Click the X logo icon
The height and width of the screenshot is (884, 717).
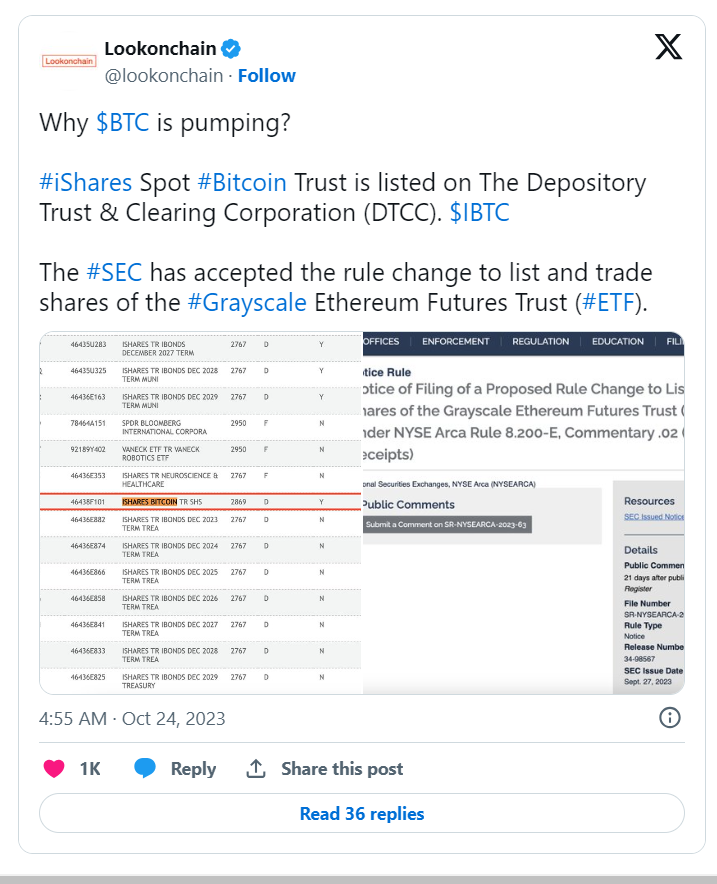[669, 47]
